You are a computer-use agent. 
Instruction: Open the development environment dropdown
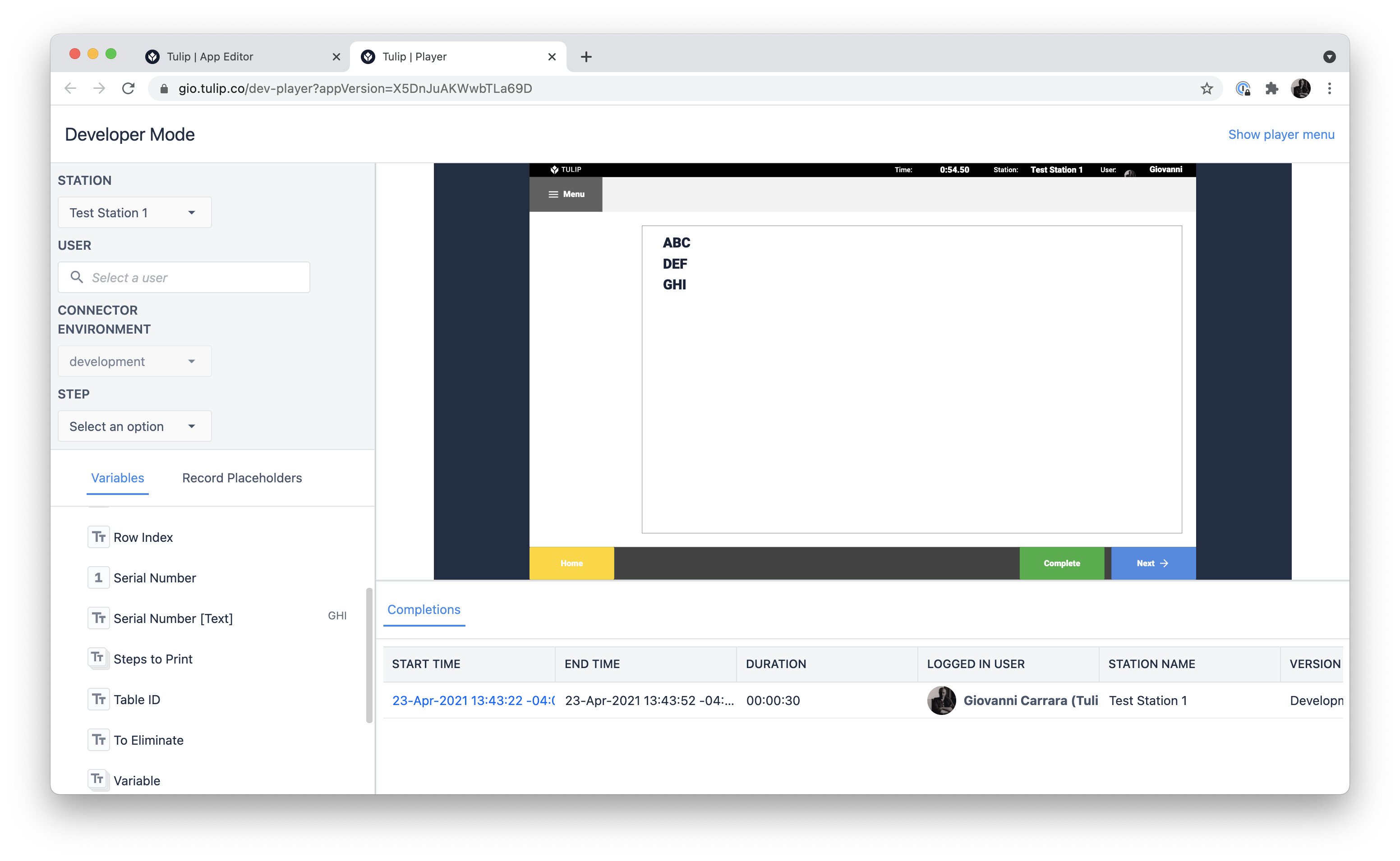(134, 361)
